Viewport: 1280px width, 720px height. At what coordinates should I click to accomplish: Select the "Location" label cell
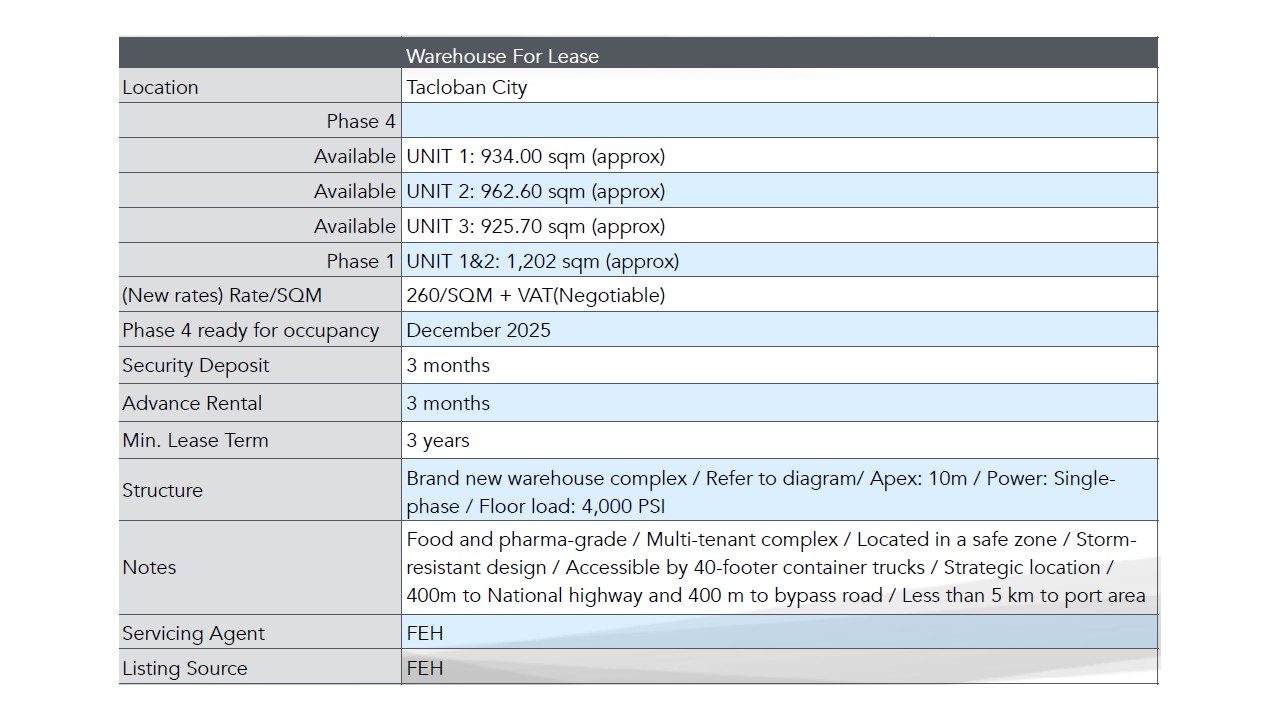160,87
